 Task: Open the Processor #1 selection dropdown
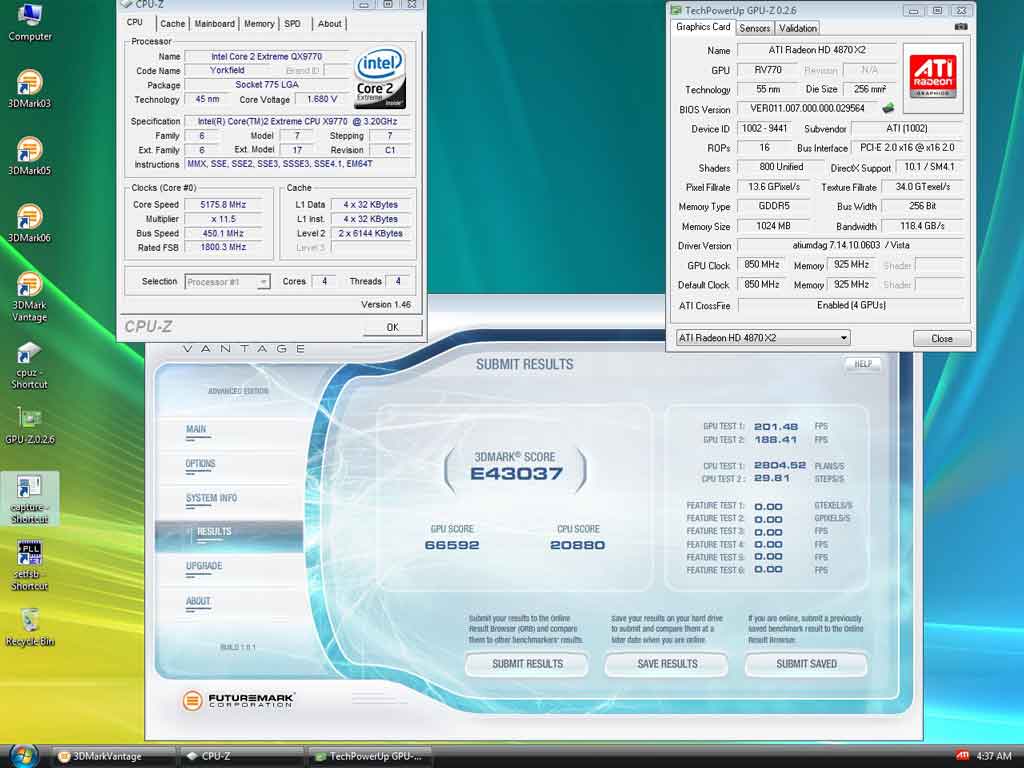pos(227,282)
